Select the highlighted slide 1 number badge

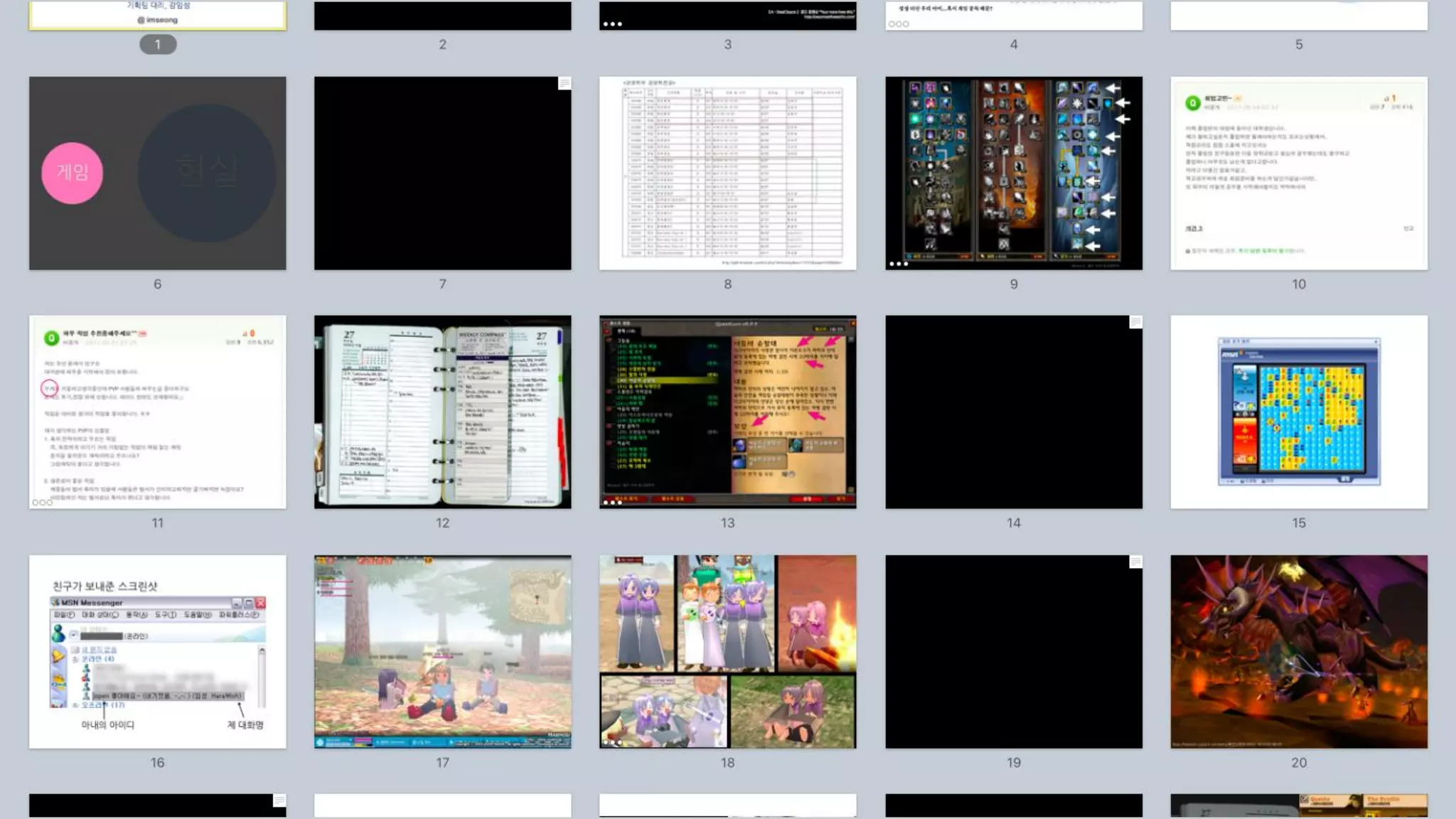tap(158, 45)
